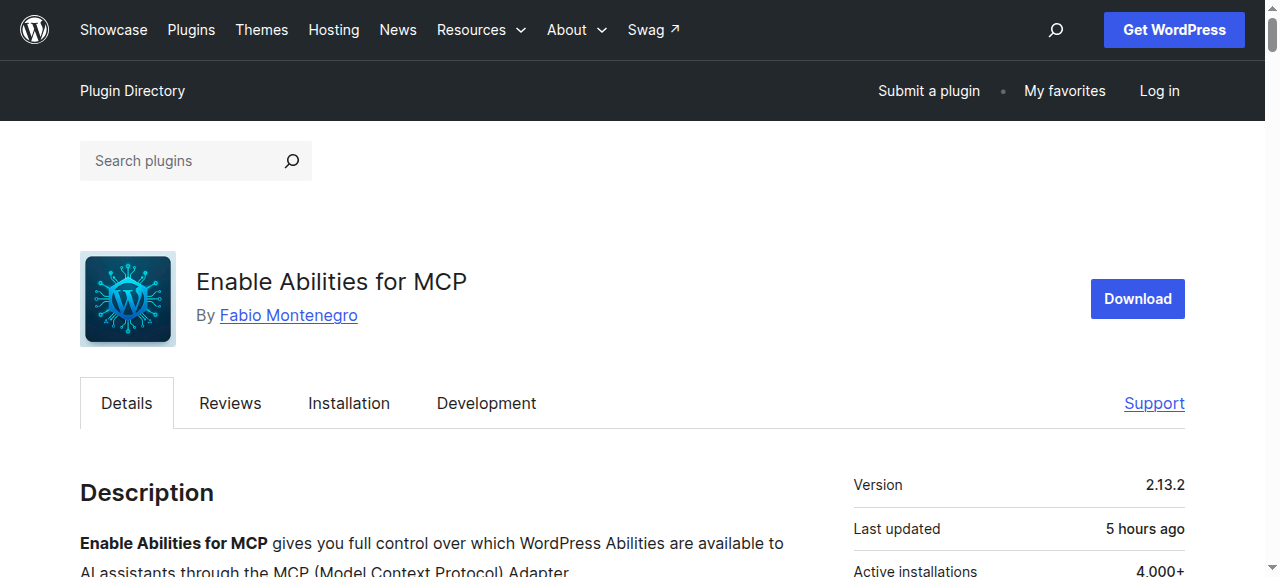Expand the About menu
Image resolution: width=1280 pixels, height=577 pixels.
point(577,30)
